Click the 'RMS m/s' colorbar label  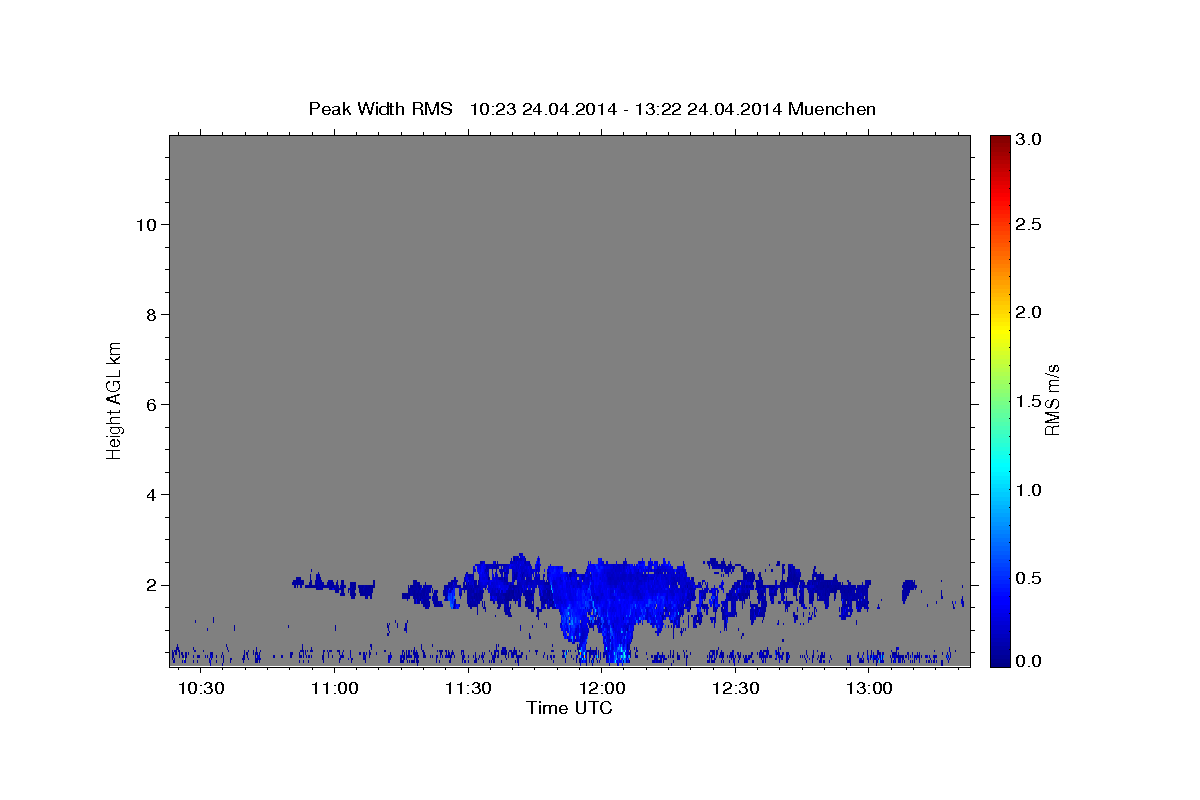pyautogui.click(x=1052, y=399)
